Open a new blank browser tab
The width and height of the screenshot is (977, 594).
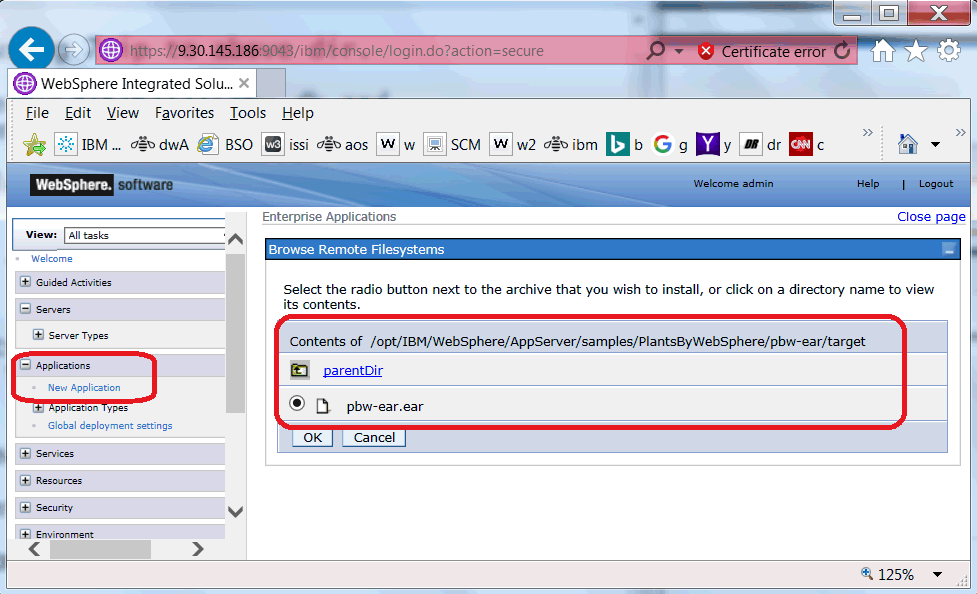[271, 83]
